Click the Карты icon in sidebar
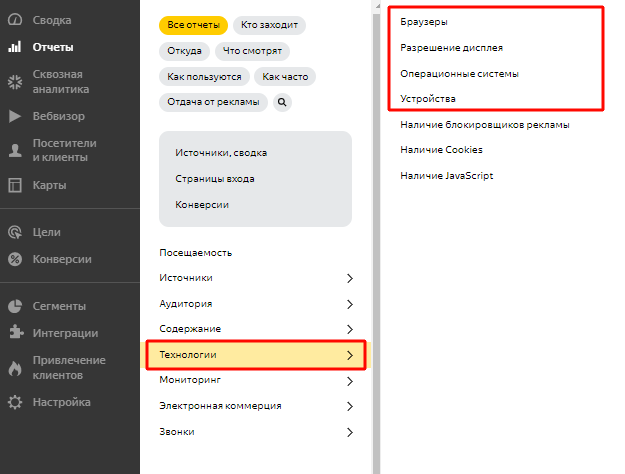The image size is (625, 474). 15,185
